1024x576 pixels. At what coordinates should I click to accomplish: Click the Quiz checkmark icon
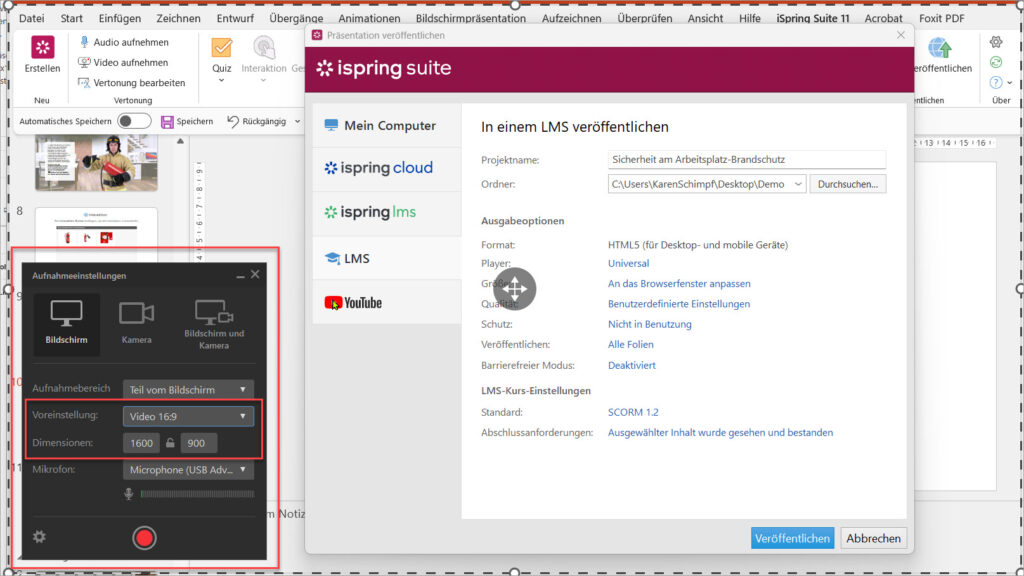(x=221, y=47)
